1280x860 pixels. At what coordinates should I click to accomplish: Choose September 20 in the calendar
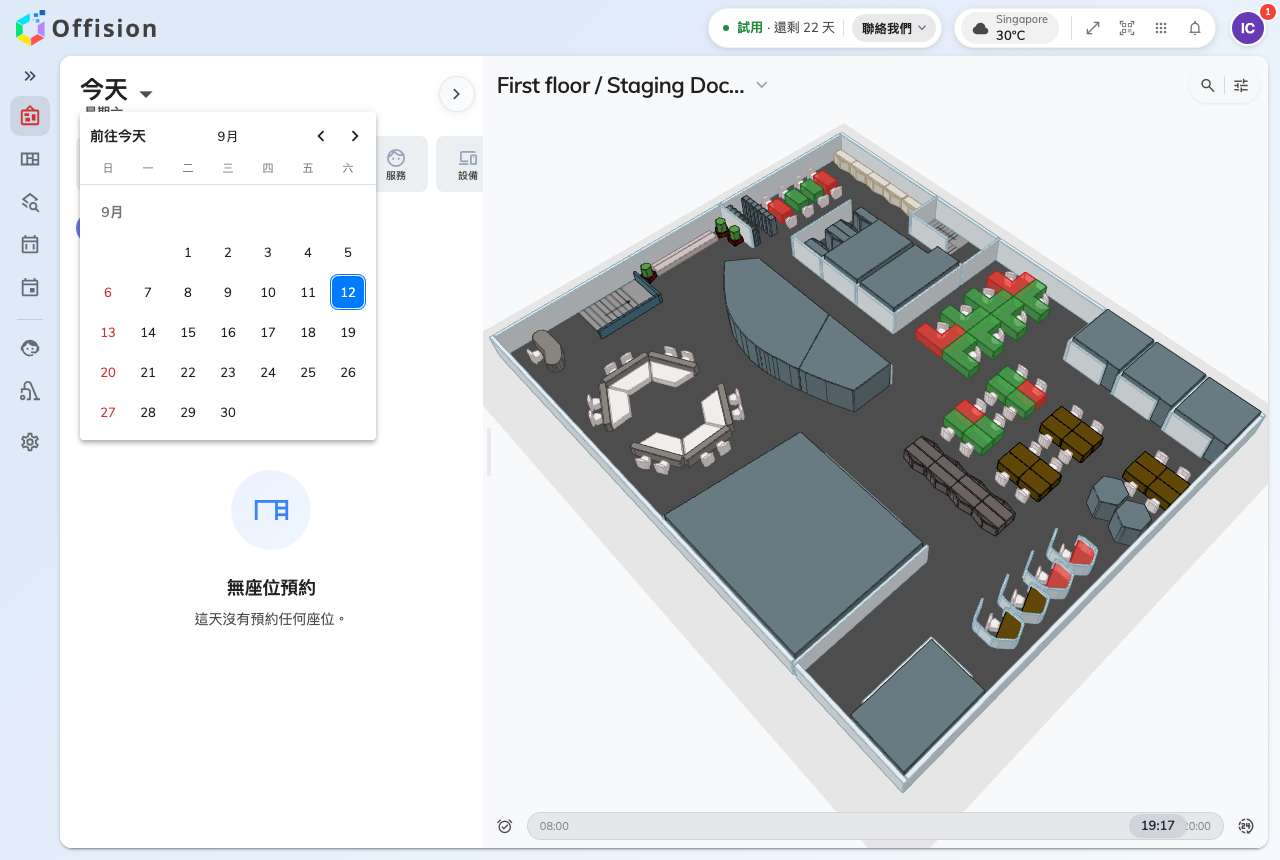[x=108, y=372]
